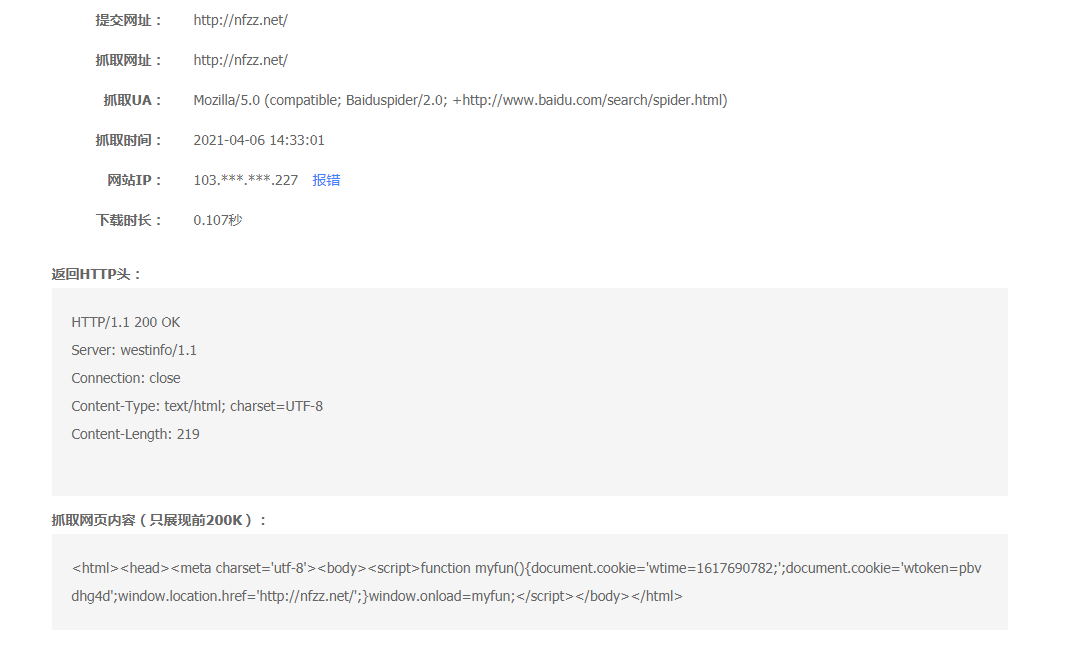The width and height of the screenshot is (1069, 650).
Task: Click the 抓取UA field label
Action: coord(132,100)
